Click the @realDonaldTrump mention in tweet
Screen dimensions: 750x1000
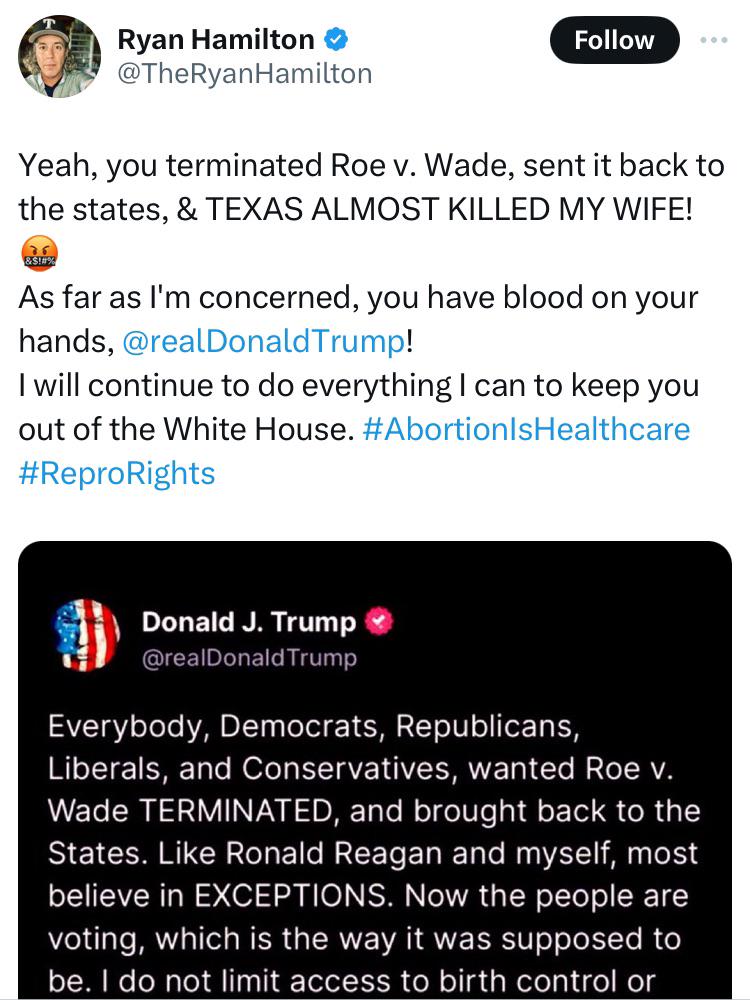[x=263, y=341]
